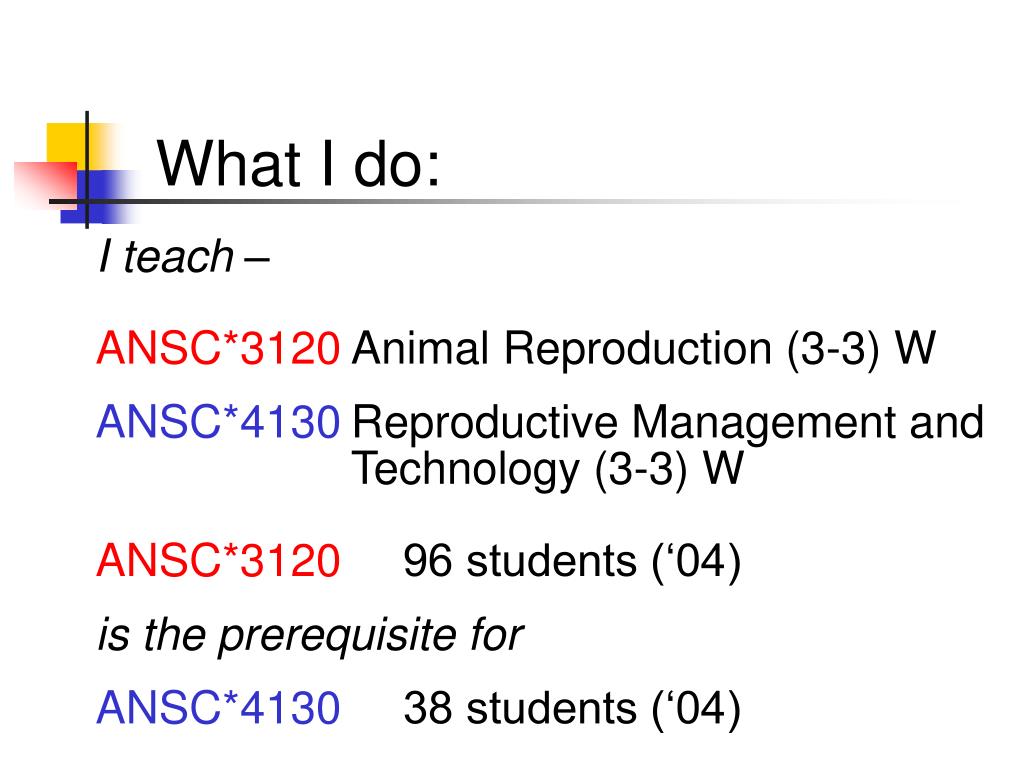Click the '38 students (‘04)' text
This screenshot has height=768, width=1024.
(572, 709)
